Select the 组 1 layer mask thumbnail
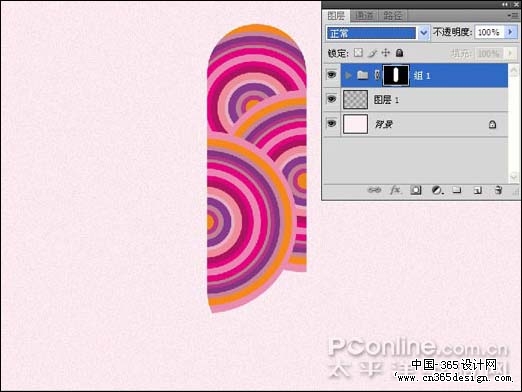 (x=396, y=75)
